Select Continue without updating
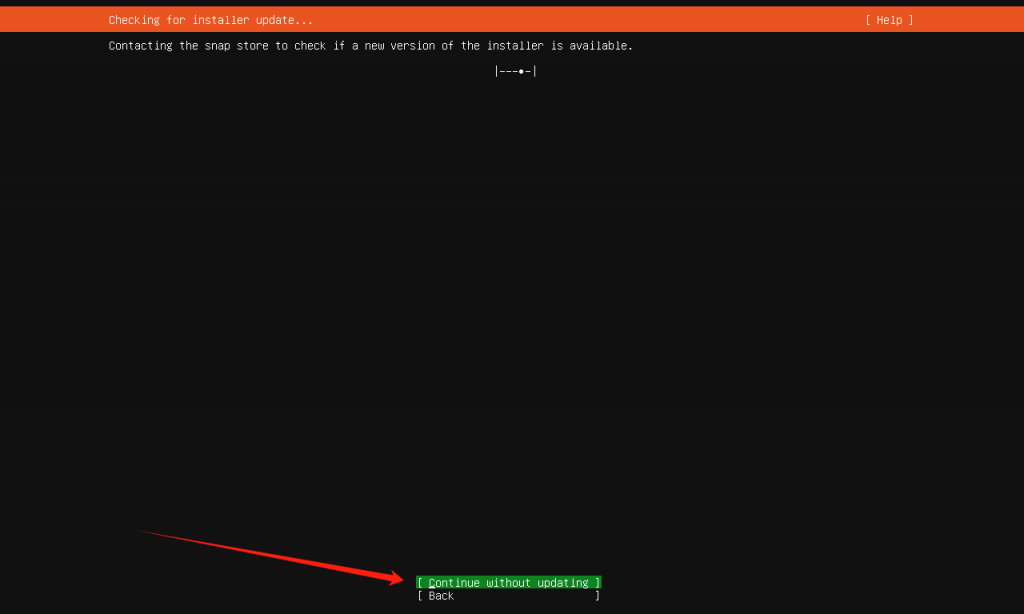Screen dimensions: 1024x614 click(x=509, y=582)
